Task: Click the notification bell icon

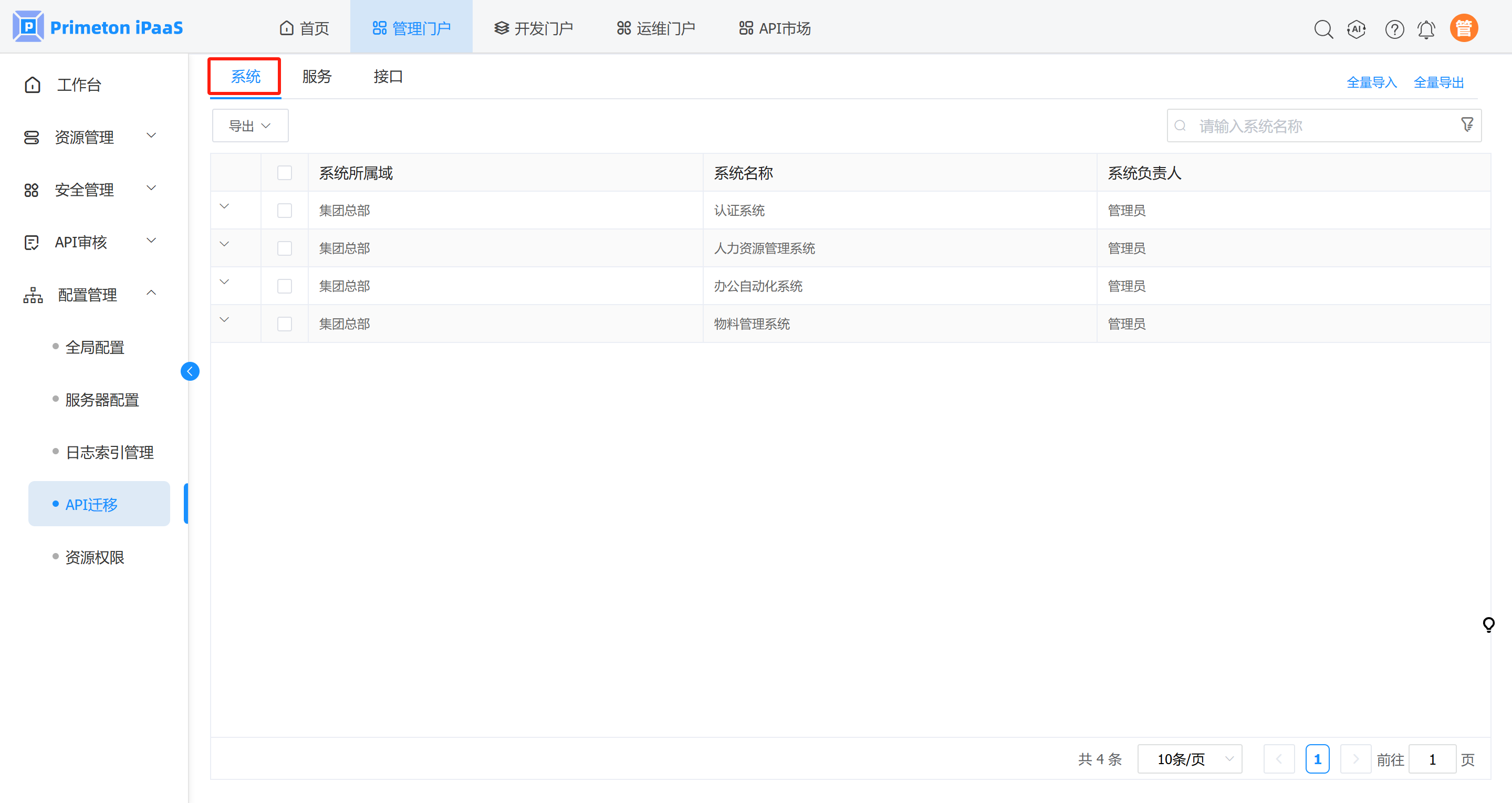Action: pos(1426,29)
